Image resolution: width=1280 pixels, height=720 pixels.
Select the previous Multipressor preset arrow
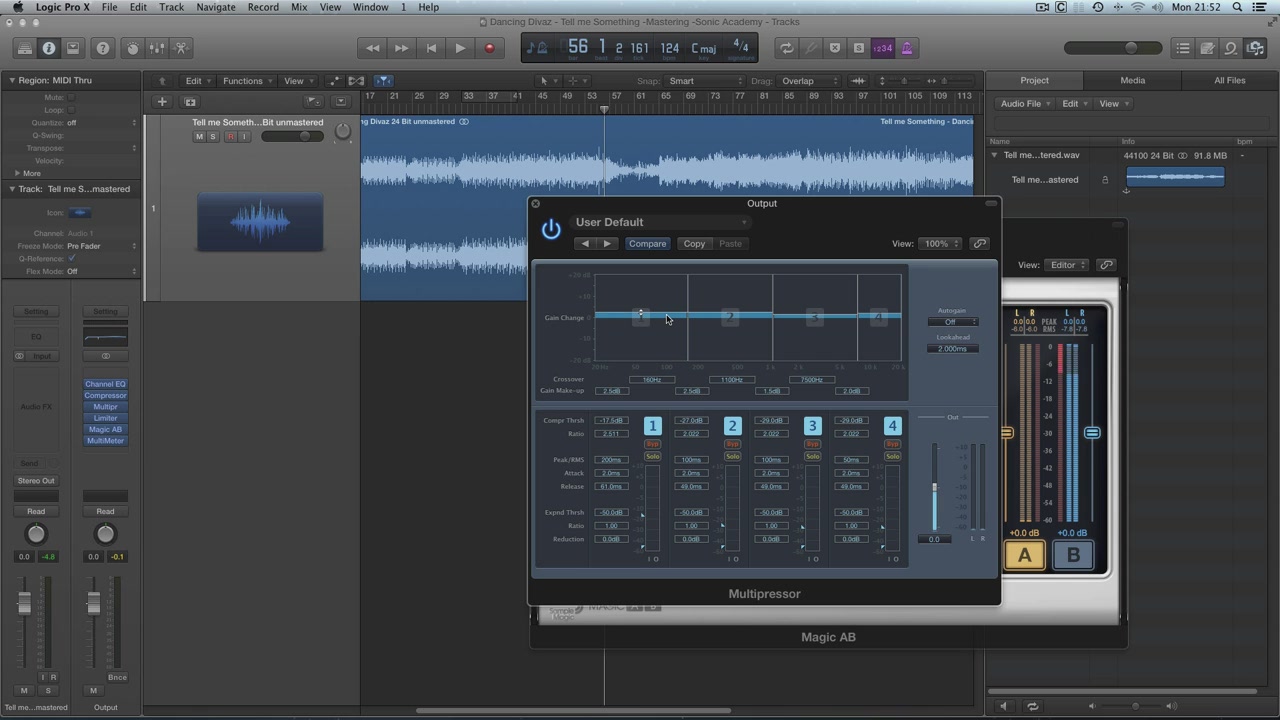coord(586,244)
